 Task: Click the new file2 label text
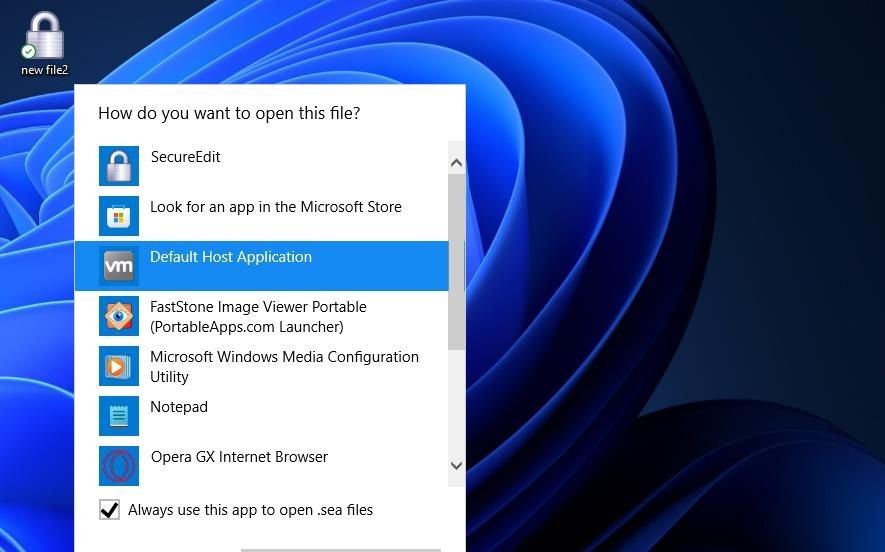(45, 70)
